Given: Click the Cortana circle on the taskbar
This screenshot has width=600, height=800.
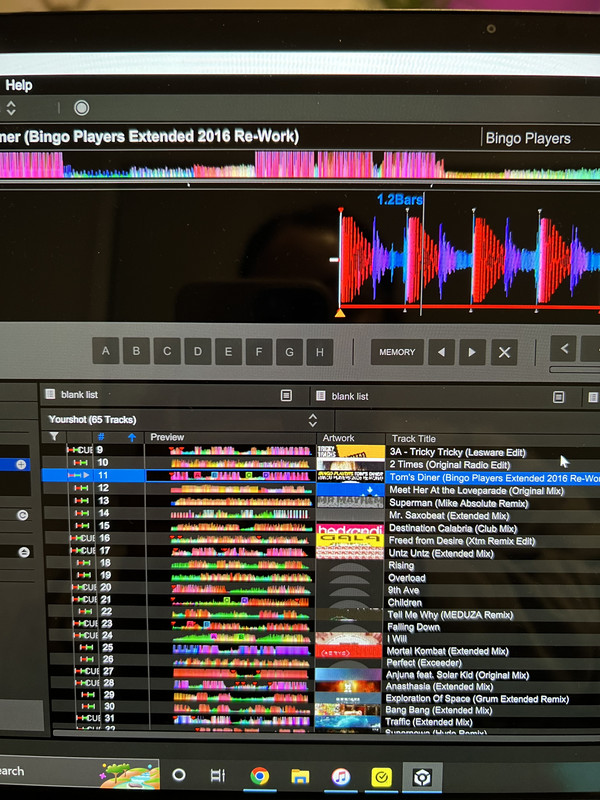Looking at the screenshot, I should 179,774.
